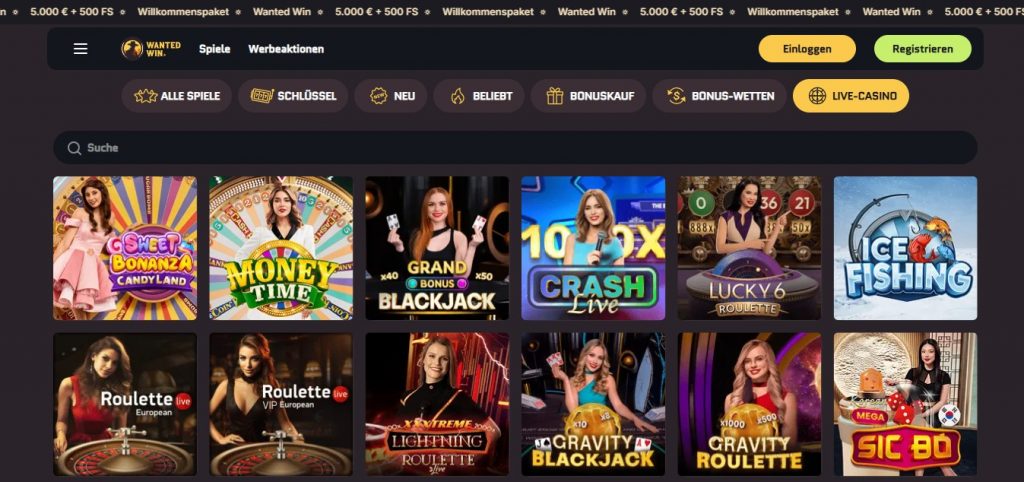The width and height of the screenshot is (1024, 482).
Task: Open the Money Time game thumbnail
Action: point(281,248)
